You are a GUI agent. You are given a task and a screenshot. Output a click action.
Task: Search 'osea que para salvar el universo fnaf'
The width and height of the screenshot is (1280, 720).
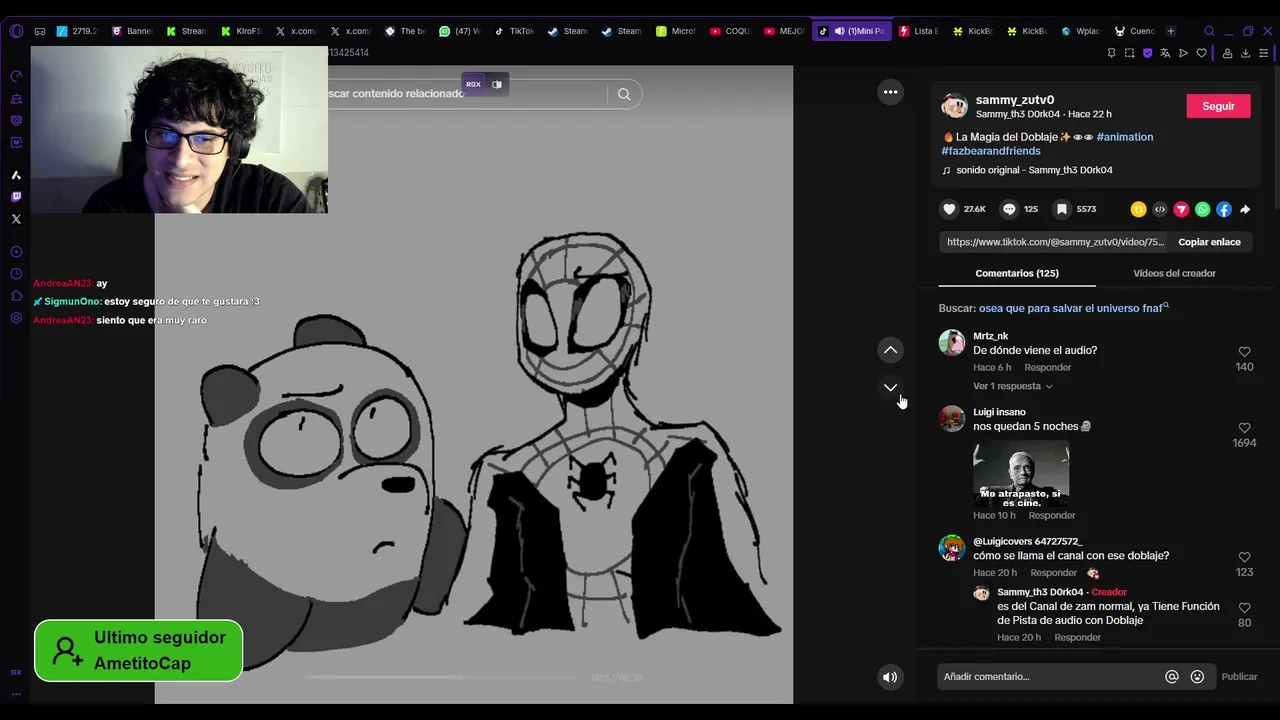(x=1073, y=309)
